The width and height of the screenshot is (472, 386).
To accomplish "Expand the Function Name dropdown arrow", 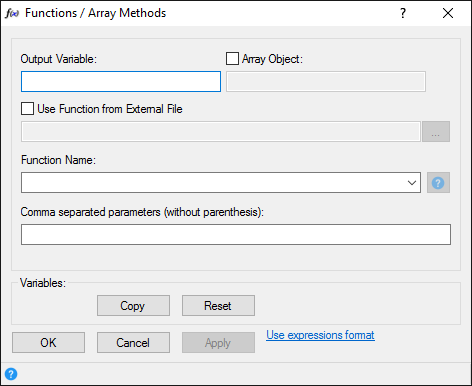I will pyautogui.click(x=412, y=183).
